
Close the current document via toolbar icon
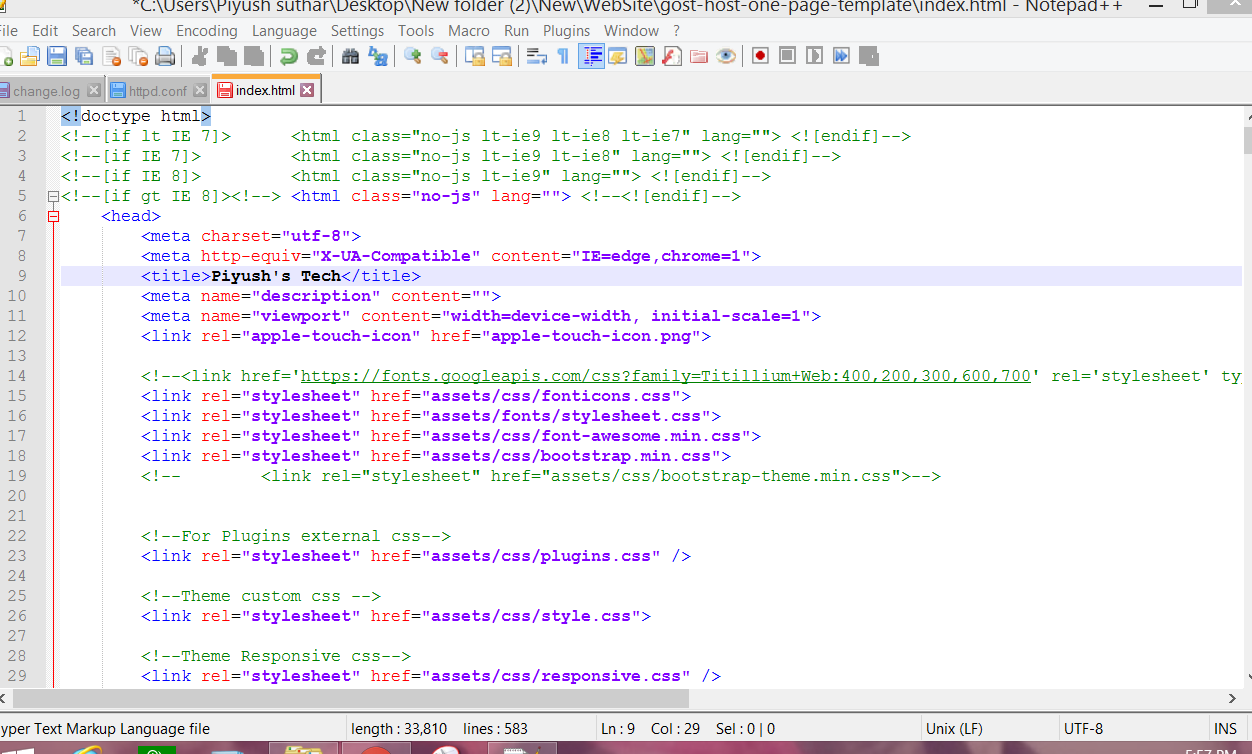[110, 56]
